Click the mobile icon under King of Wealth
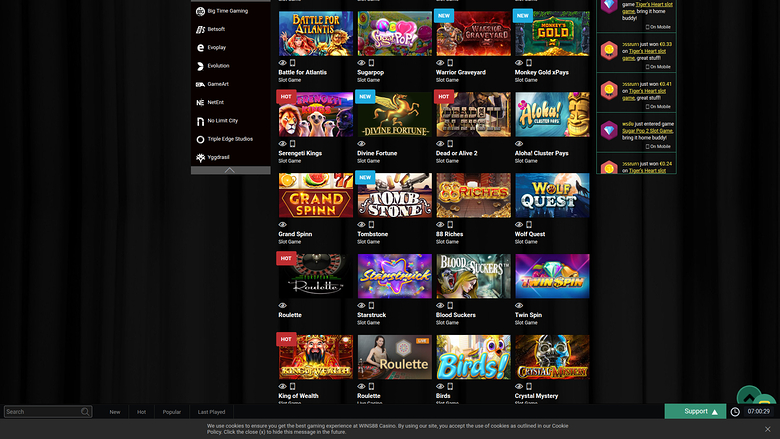Screen dimensions: 780x439 point(292,386)
